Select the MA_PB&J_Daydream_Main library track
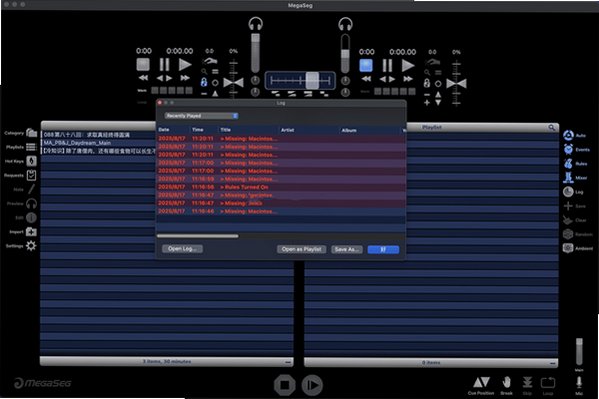 (x=99, y=143)
